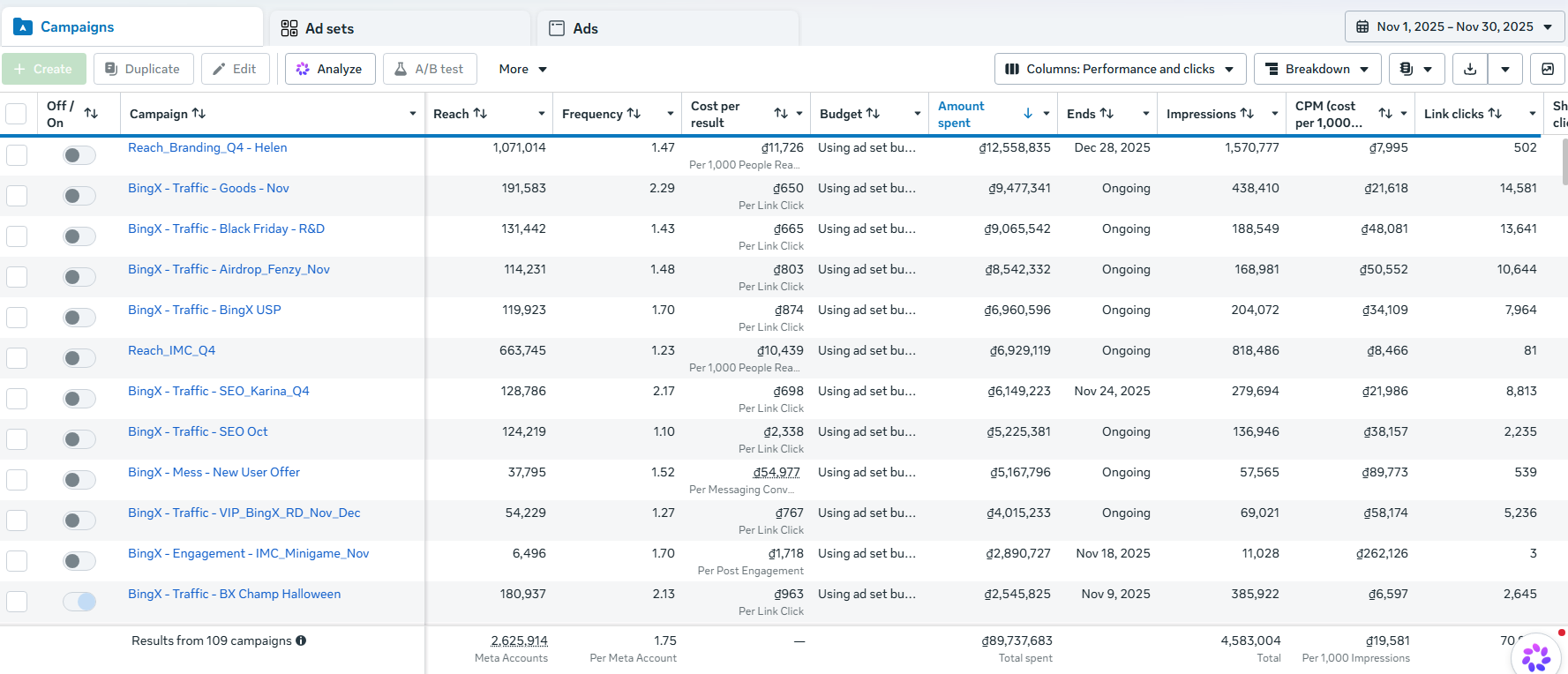1568x674 pixels.
Task: Switch to the Ads tab
Action: (585, 28)
